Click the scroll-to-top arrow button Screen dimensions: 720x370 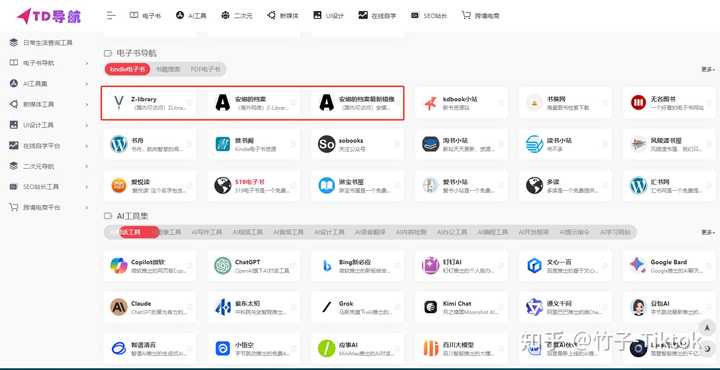[x=707, y=327]
